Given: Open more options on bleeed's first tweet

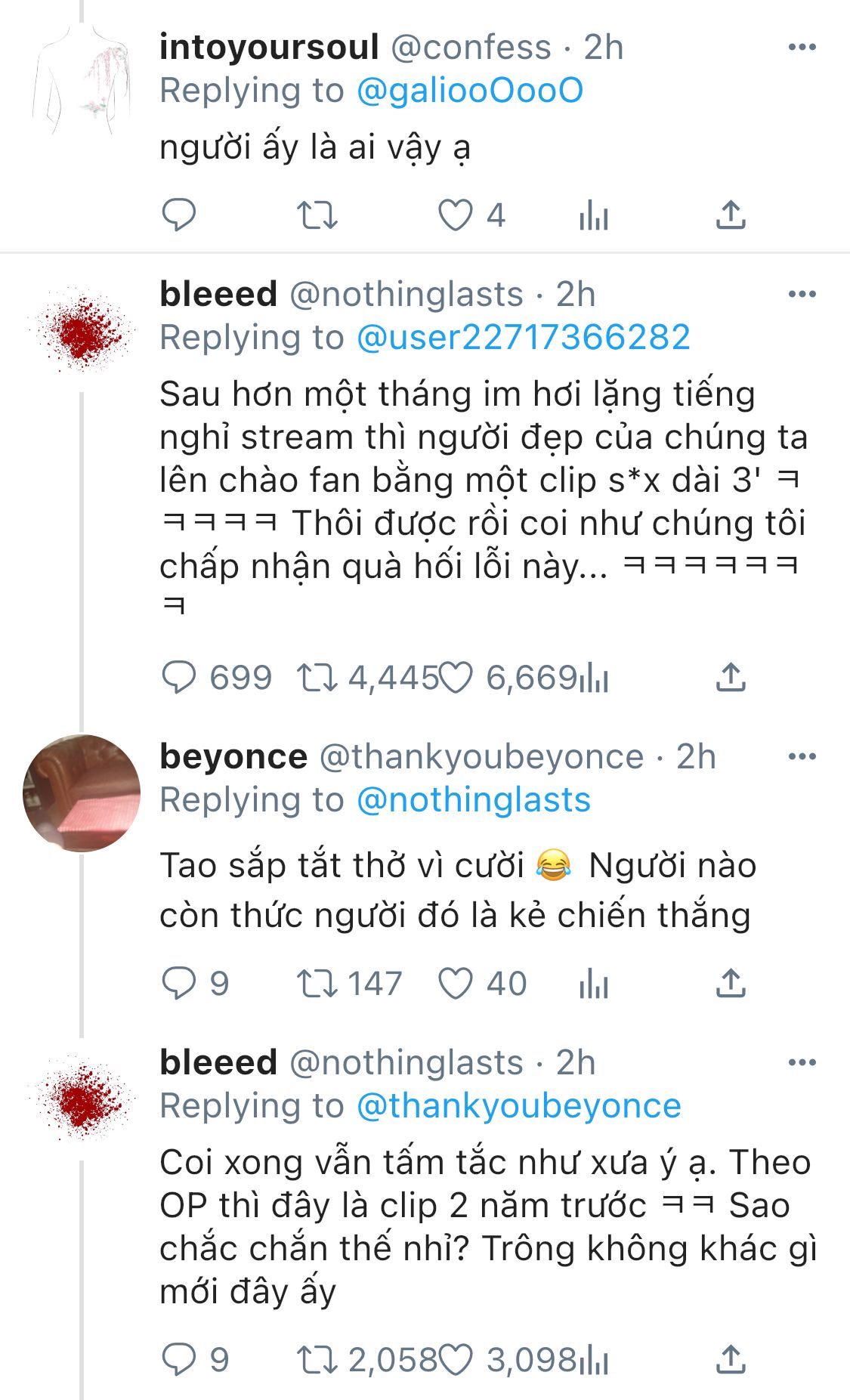Looking at the screenshot, I should click(x=802, y=294).
